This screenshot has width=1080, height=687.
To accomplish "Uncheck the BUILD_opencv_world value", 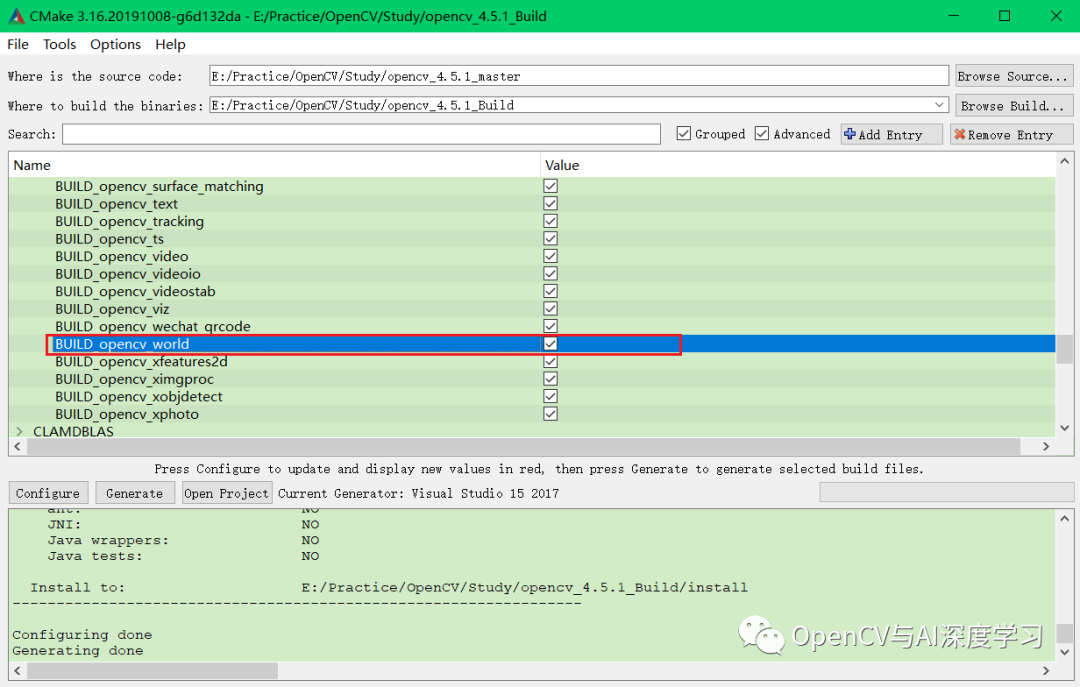I will tap(550, 343).
